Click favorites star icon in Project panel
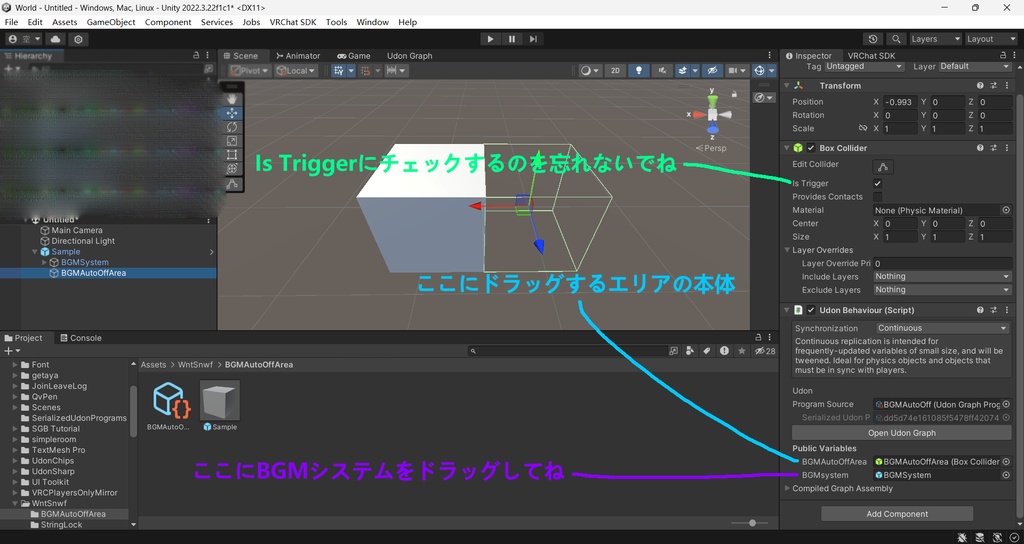Screen dimensions: 1024x544 pos(741,351)
